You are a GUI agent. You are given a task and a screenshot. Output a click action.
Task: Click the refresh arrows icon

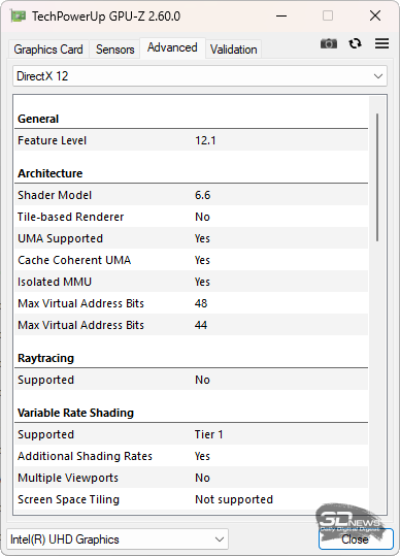pos(355,44)
